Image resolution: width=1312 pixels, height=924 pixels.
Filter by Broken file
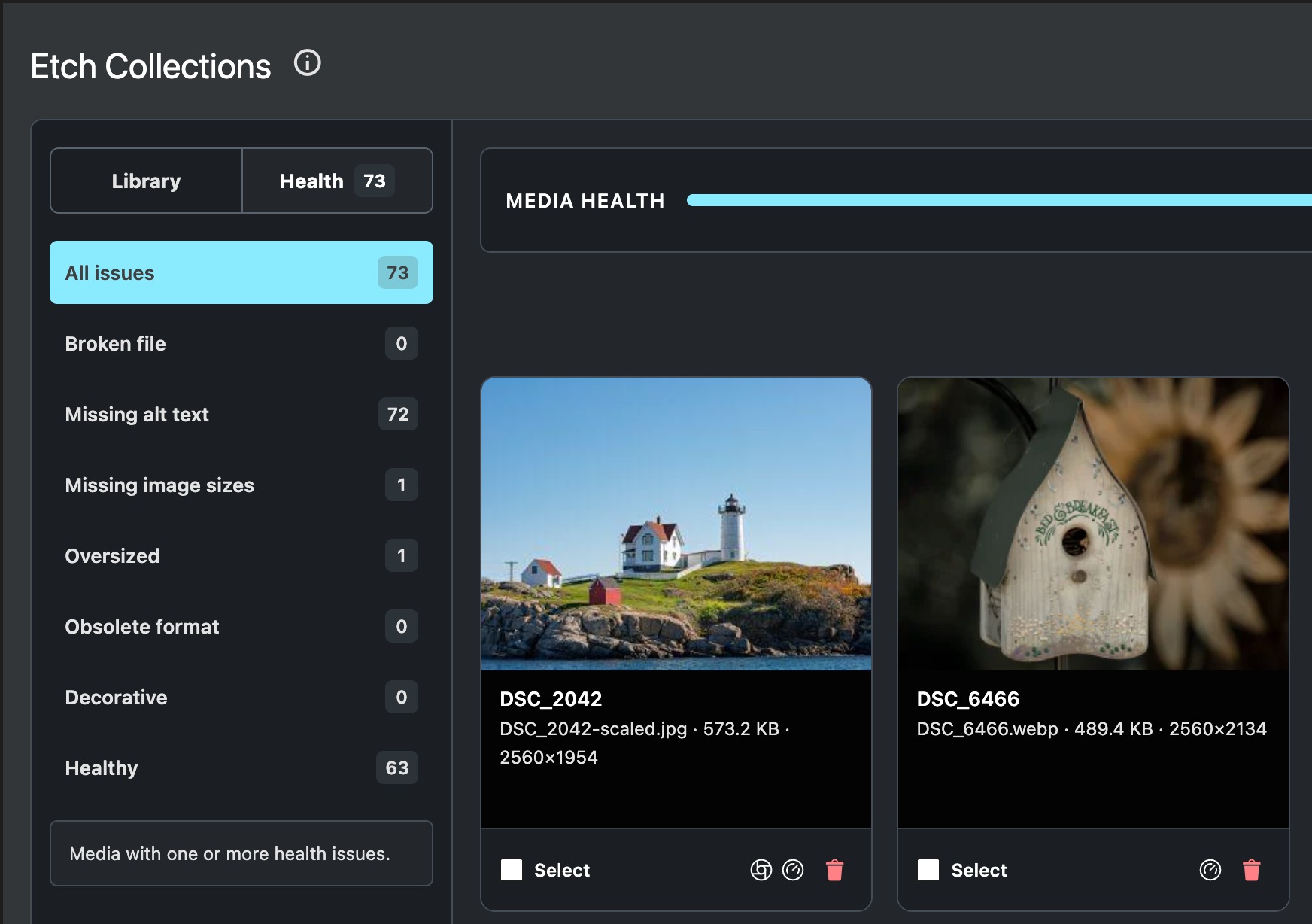pyautogui.click(x=241, y=343)
